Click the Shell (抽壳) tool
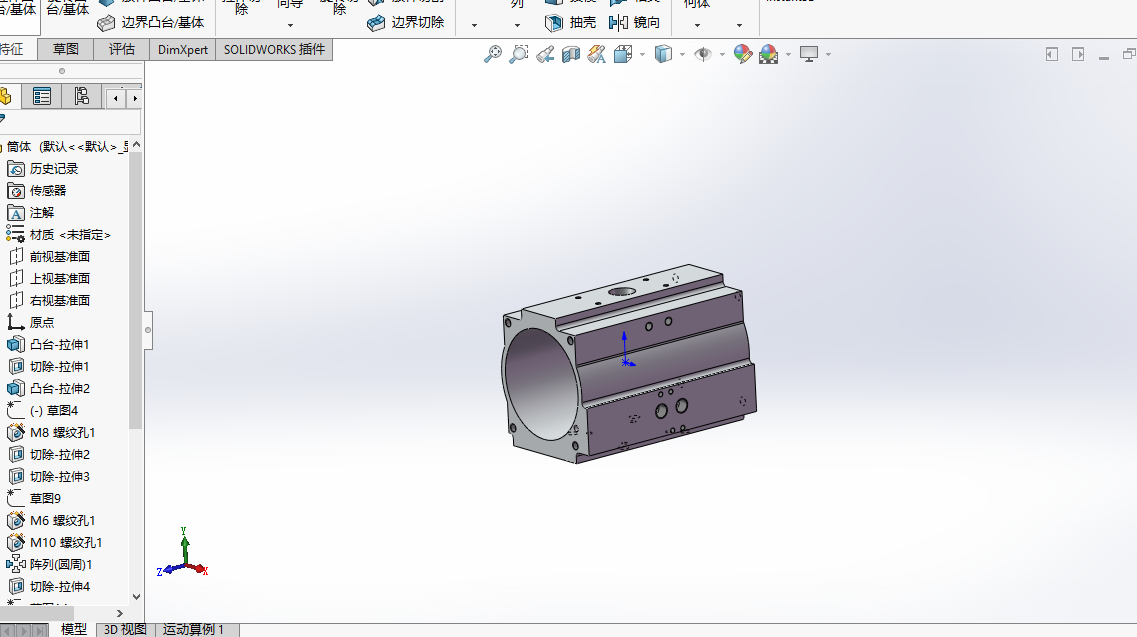Image resolution: width=1137 pixels, height=637 pixels. pos(571,22)
